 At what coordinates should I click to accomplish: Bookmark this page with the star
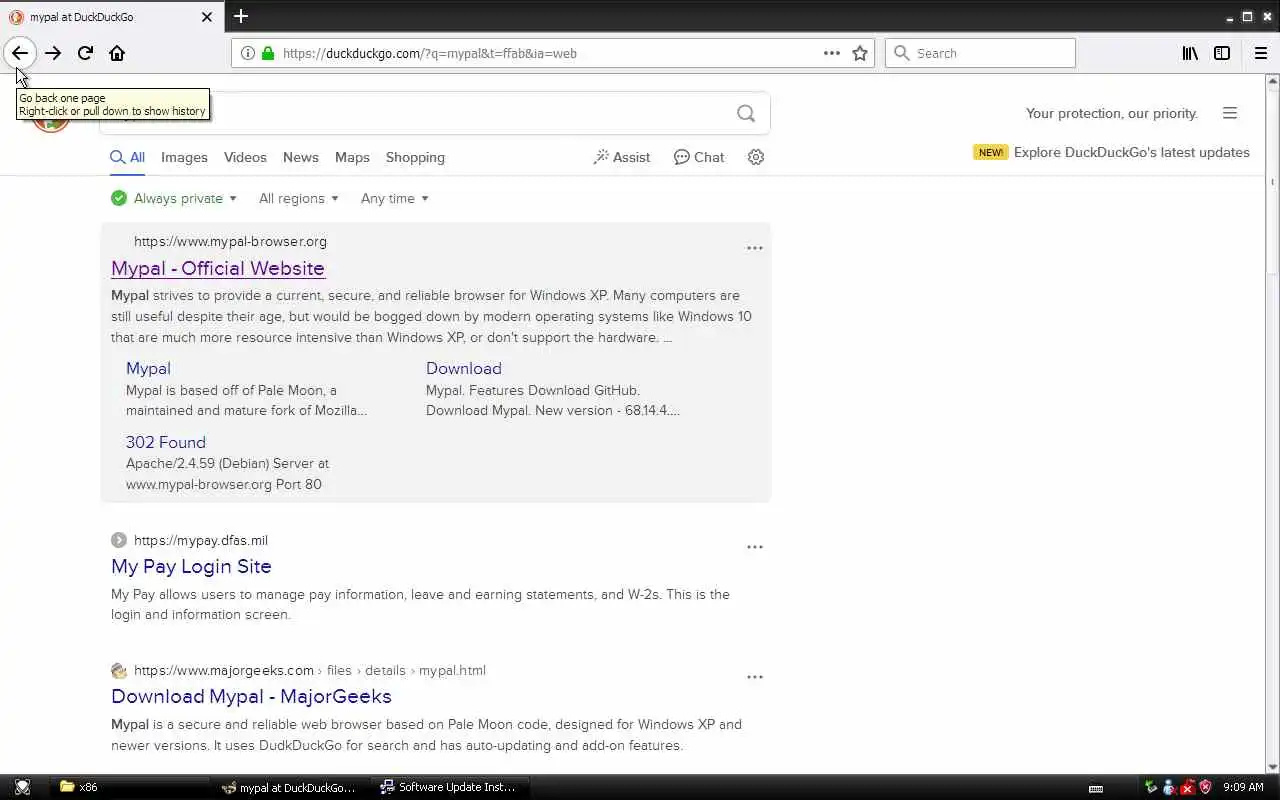[x=860, y=53]
